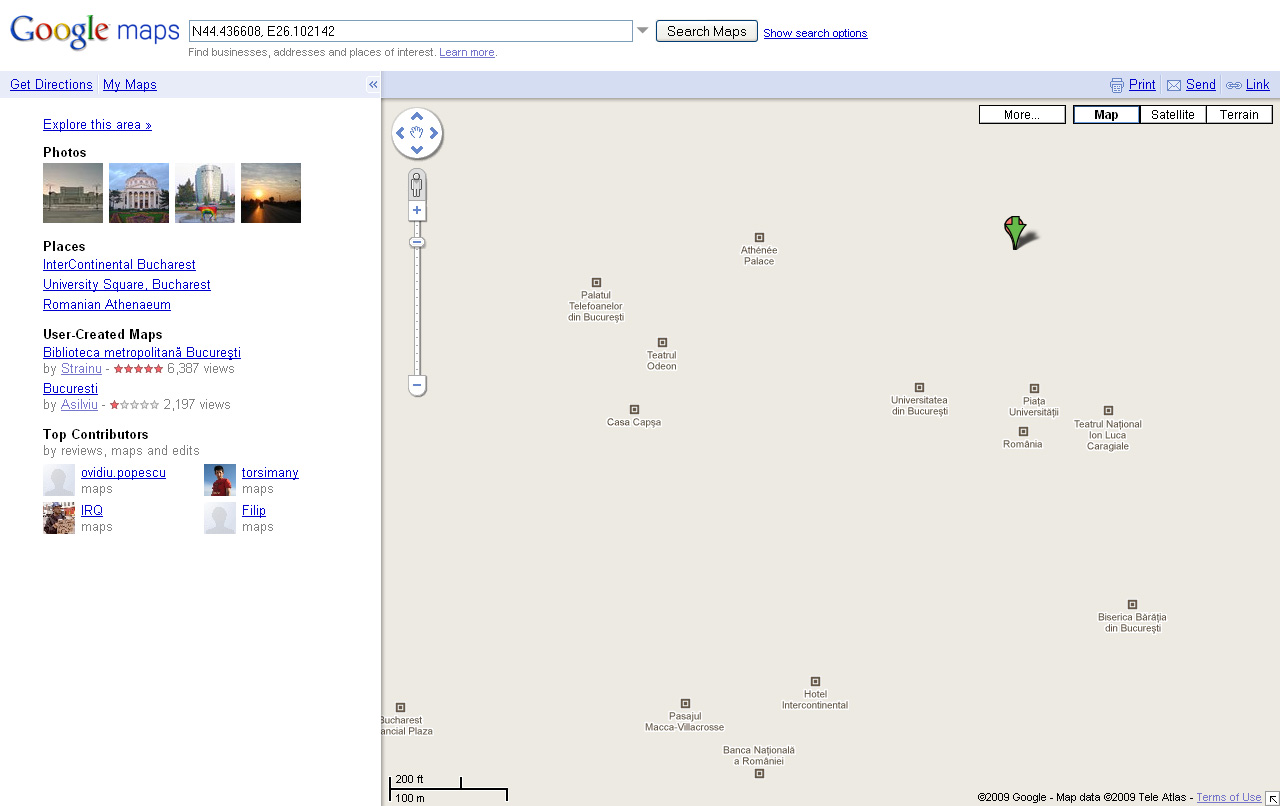Image resolution: width=1280 pixels, height=806 pixels.
Task: Click torsimany's contributor avatar
Action: coord(220,480)
